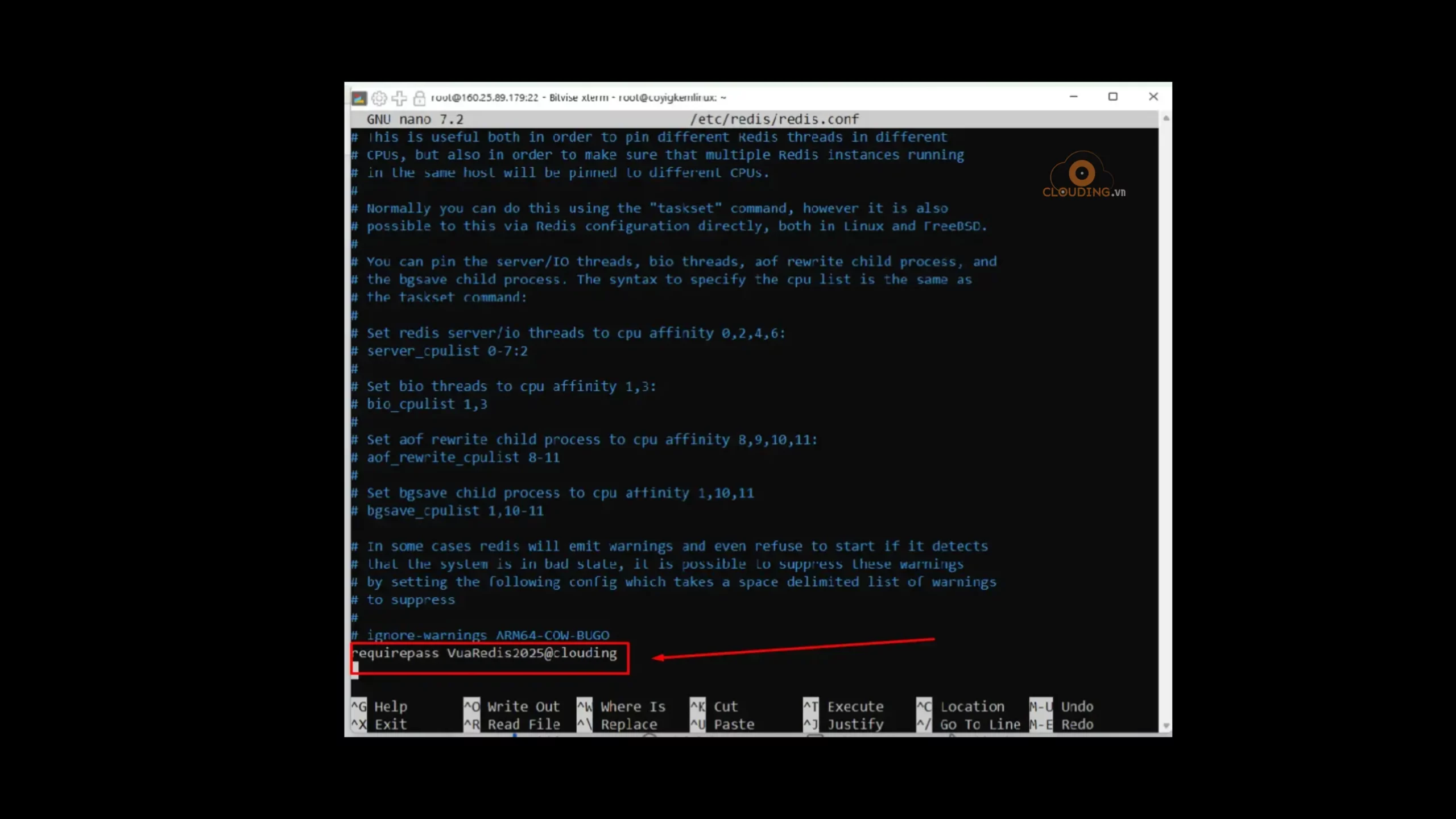Click the ^R Read File shortcut
1456x819 pixels.
(512, 725)
